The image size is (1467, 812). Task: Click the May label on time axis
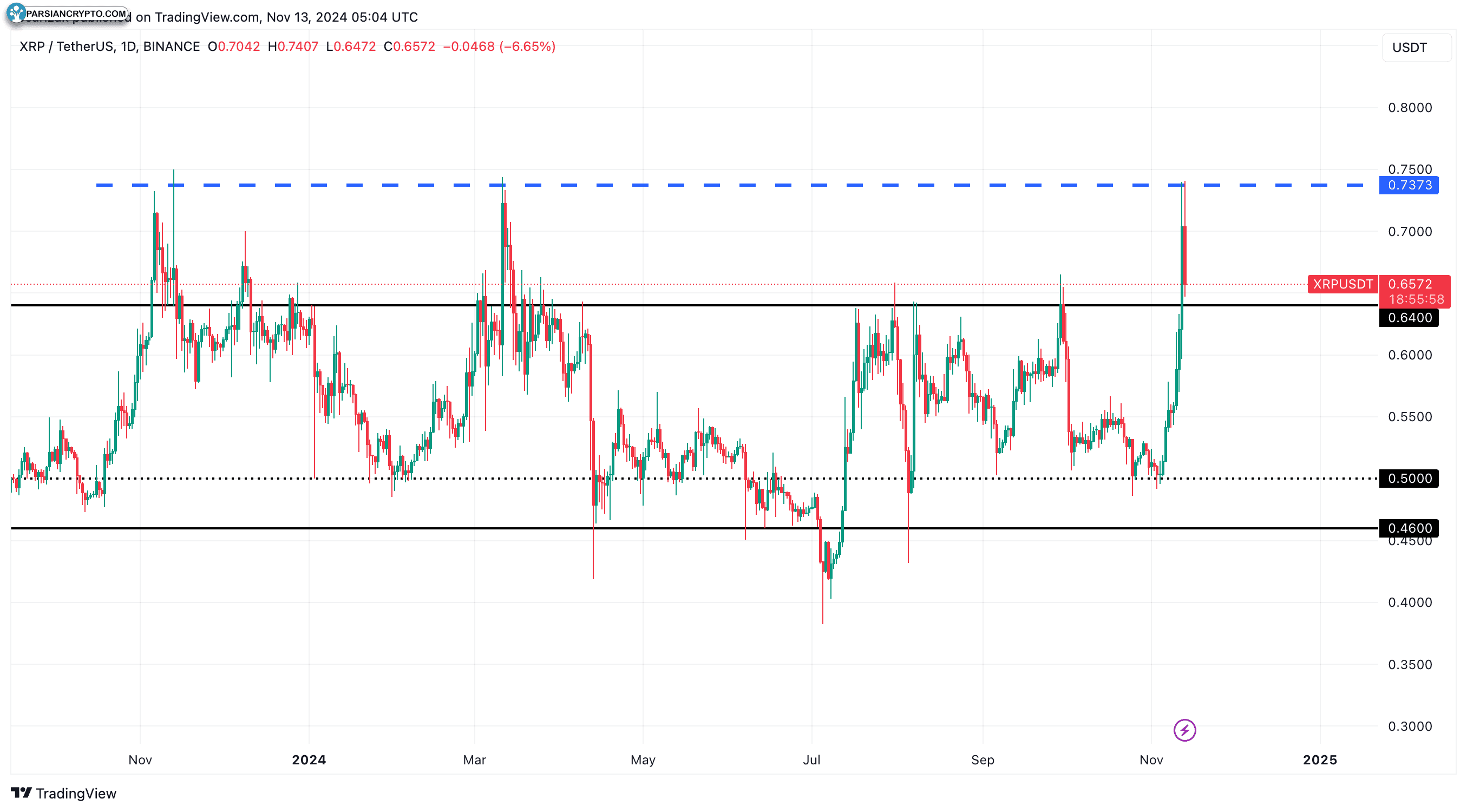[x=643, y=760]
